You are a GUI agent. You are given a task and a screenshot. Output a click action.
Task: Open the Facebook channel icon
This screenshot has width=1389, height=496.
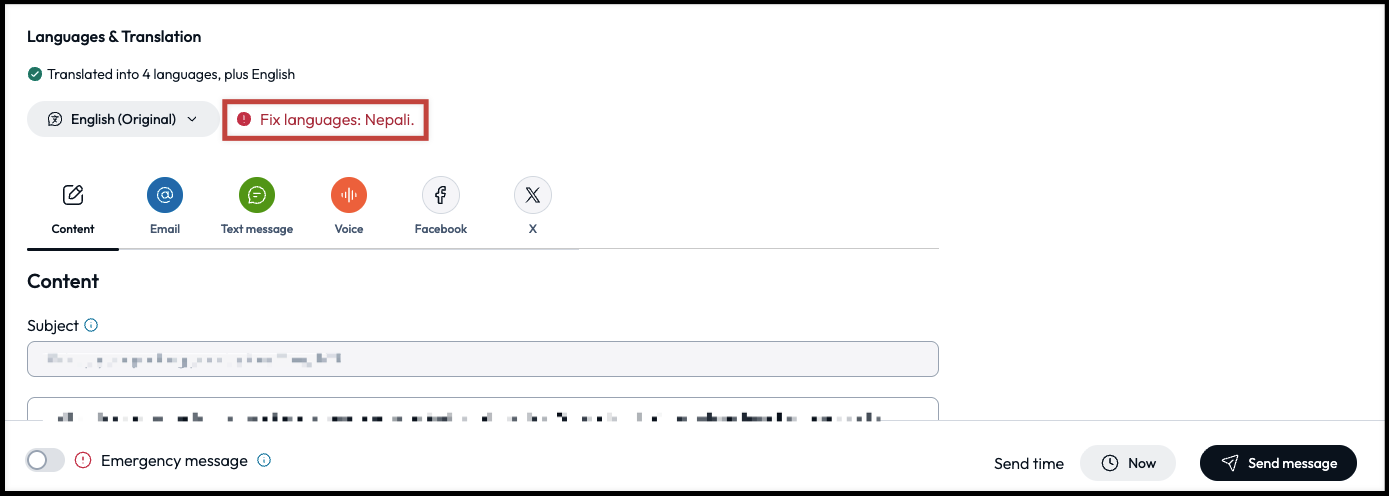[441, 195]
